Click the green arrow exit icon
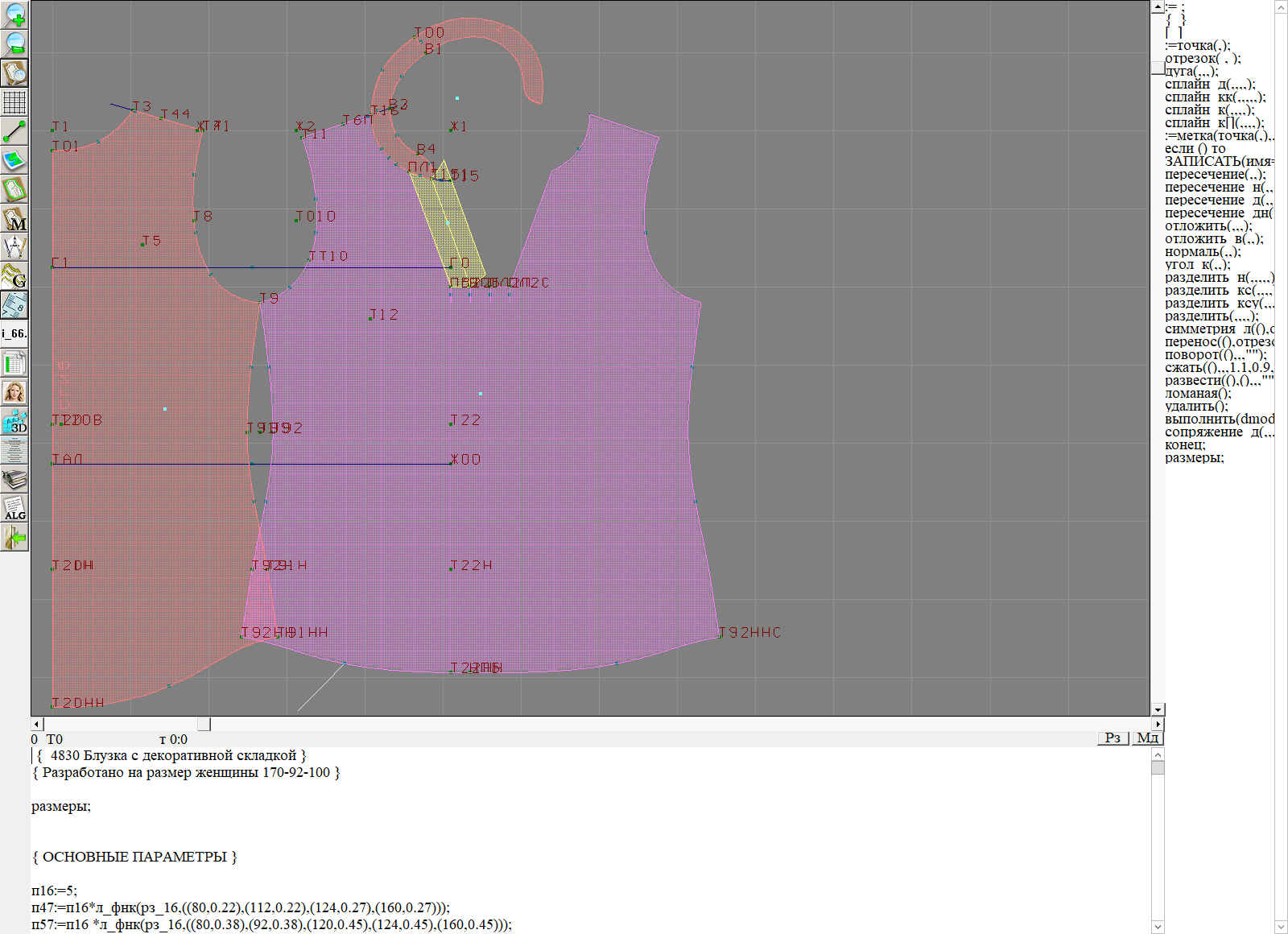The image size is (1288, 934). pyautogui.click(x=14, y=537)
